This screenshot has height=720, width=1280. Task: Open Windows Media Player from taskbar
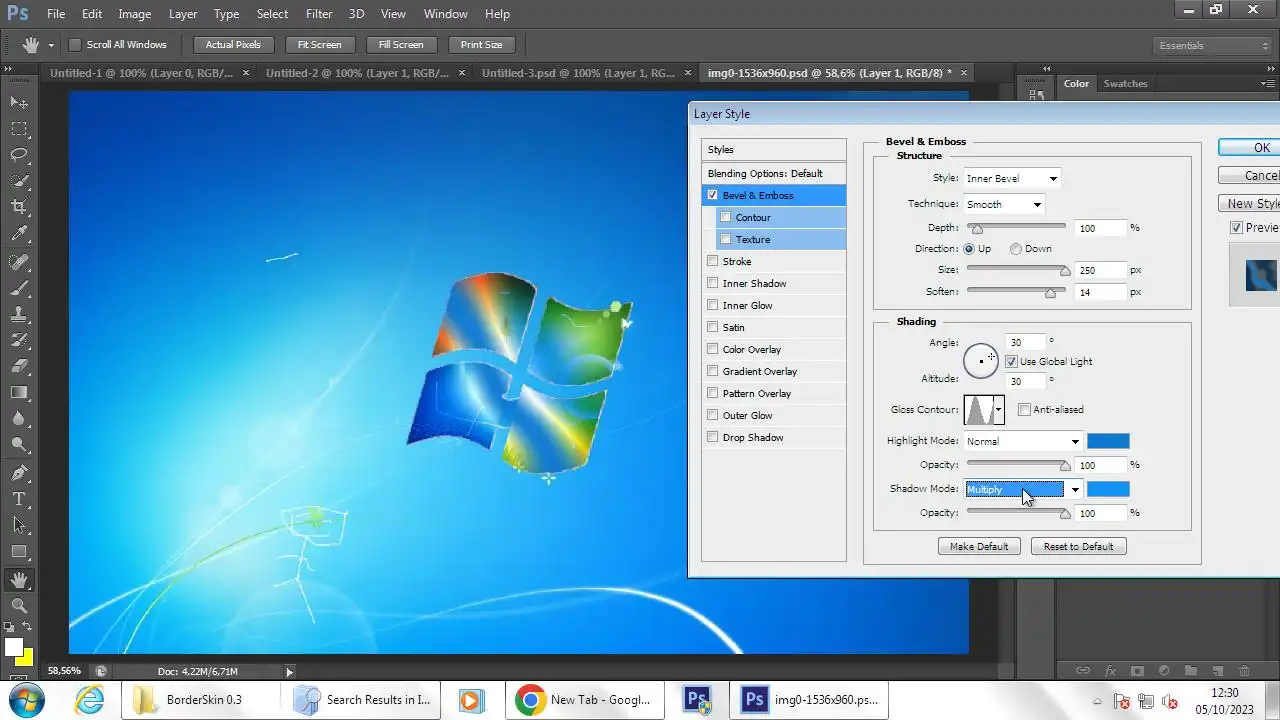click(471, 700)
